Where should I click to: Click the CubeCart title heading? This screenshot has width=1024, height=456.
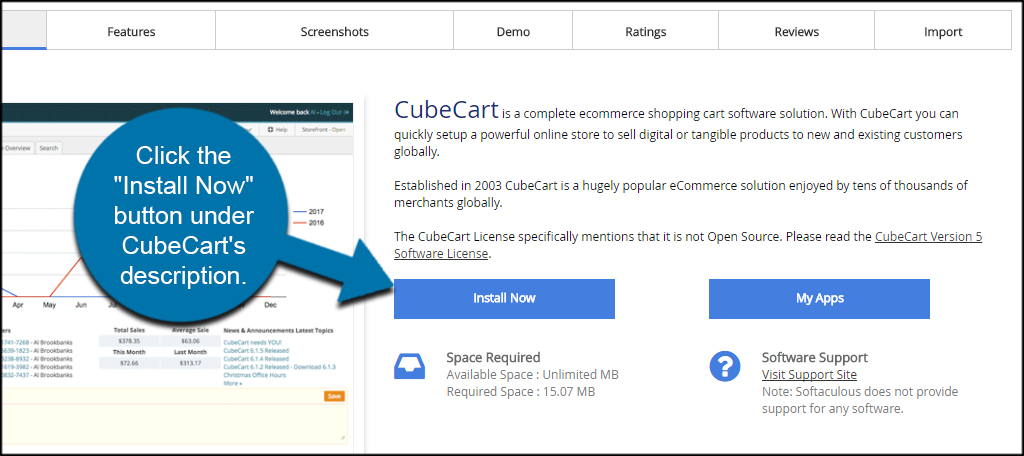pos(447,110)
